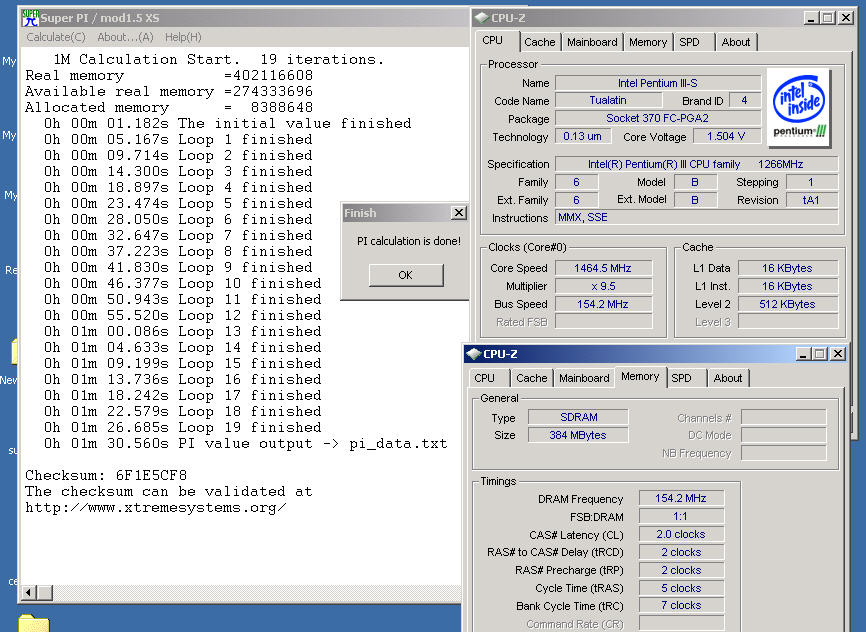This screenshot has height=632, width=866.
Task: Click the 'PI calculation is done!' message
Action: [x=409, y=241]
